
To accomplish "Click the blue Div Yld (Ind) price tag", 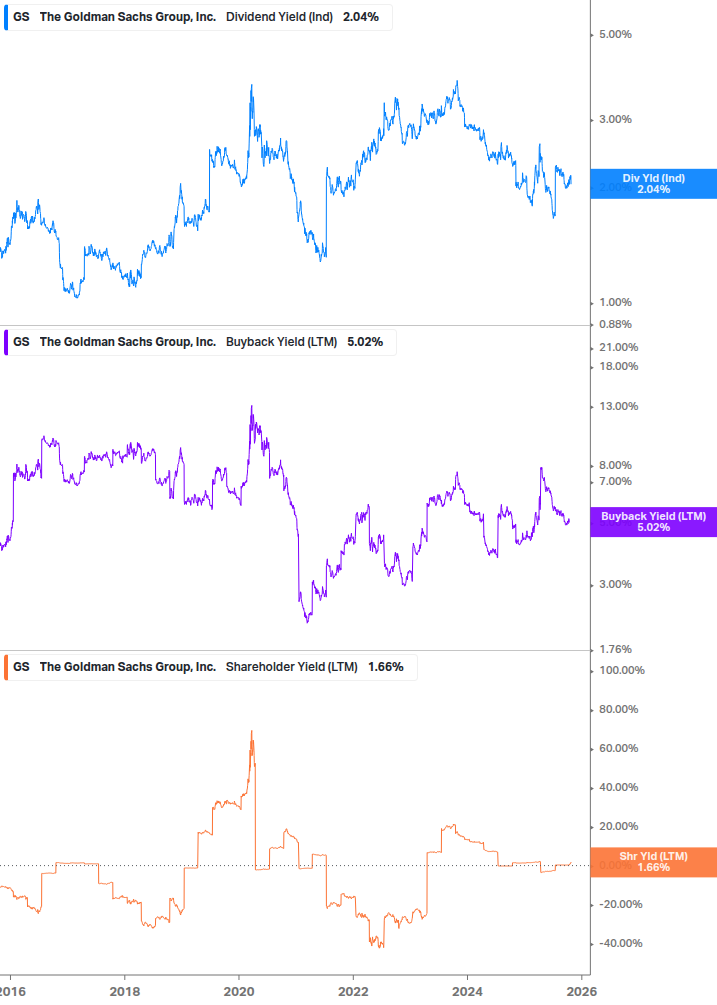I will [x=653, y=184].
